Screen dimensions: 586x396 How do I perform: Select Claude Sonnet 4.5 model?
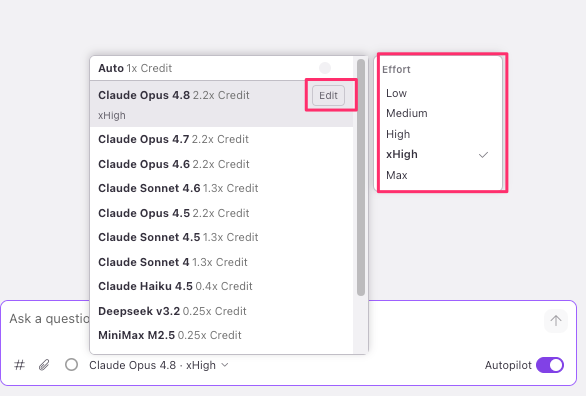pyautogui.click(x=221, y=237)
